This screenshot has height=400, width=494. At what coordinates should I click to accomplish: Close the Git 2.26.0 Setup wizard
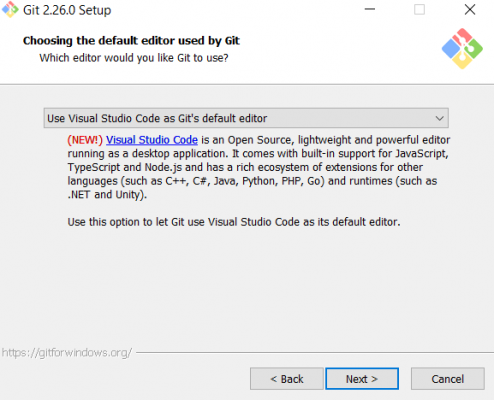pos(470,9)
